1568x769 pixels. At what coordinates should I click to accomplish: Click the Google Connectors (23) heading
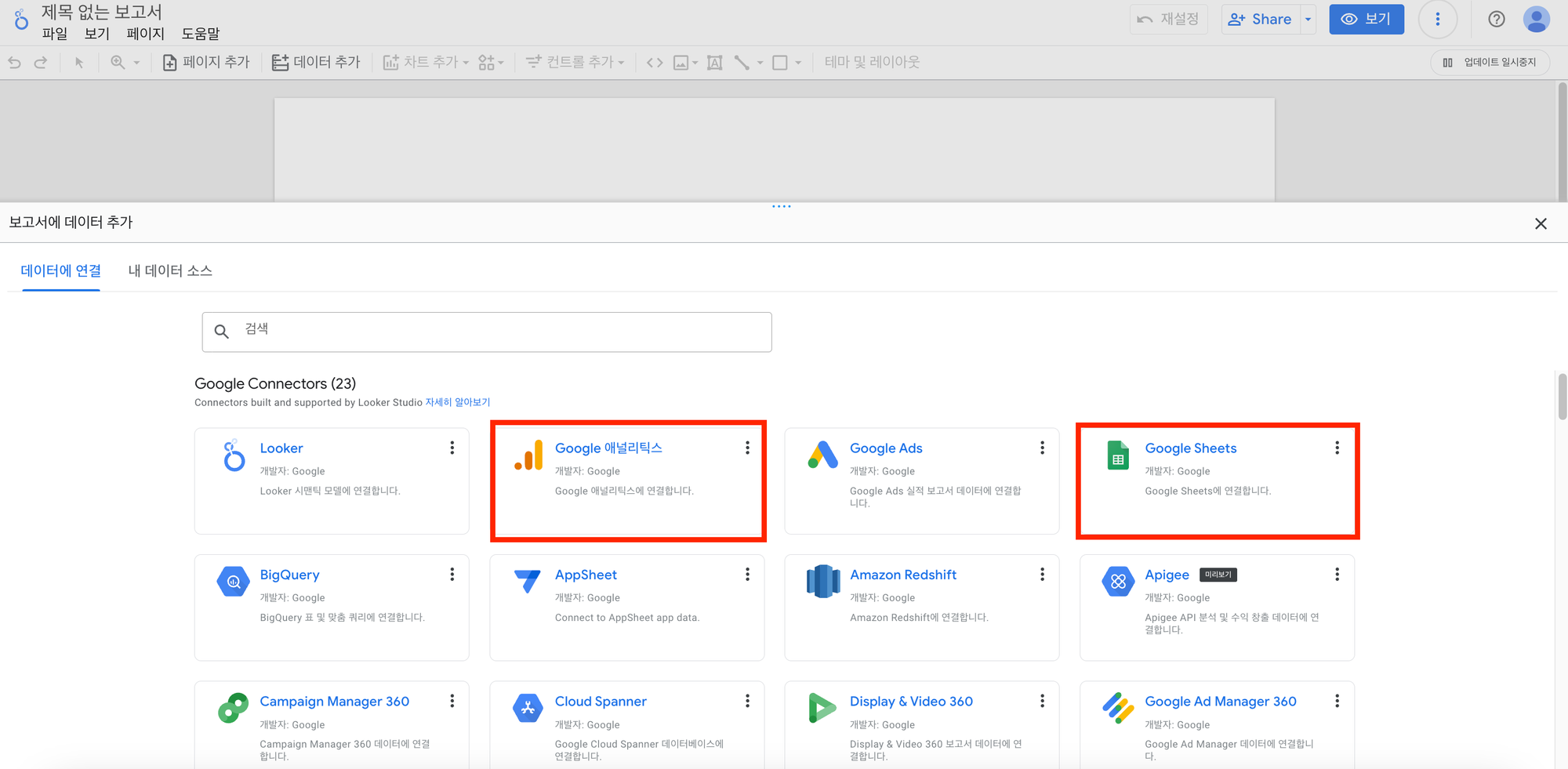275,383
